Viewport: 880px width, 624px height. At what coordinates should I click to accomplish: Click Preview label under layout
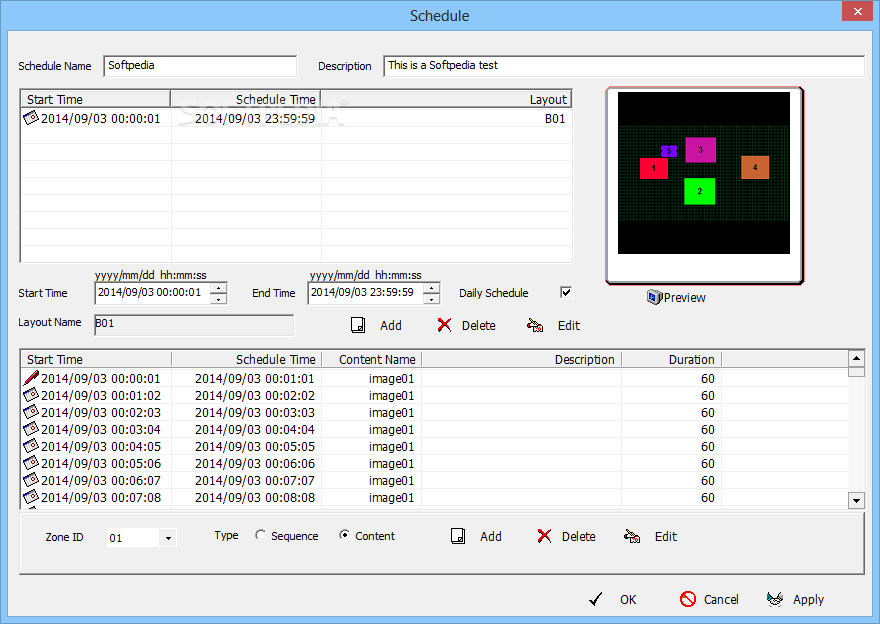coord(684,297)
